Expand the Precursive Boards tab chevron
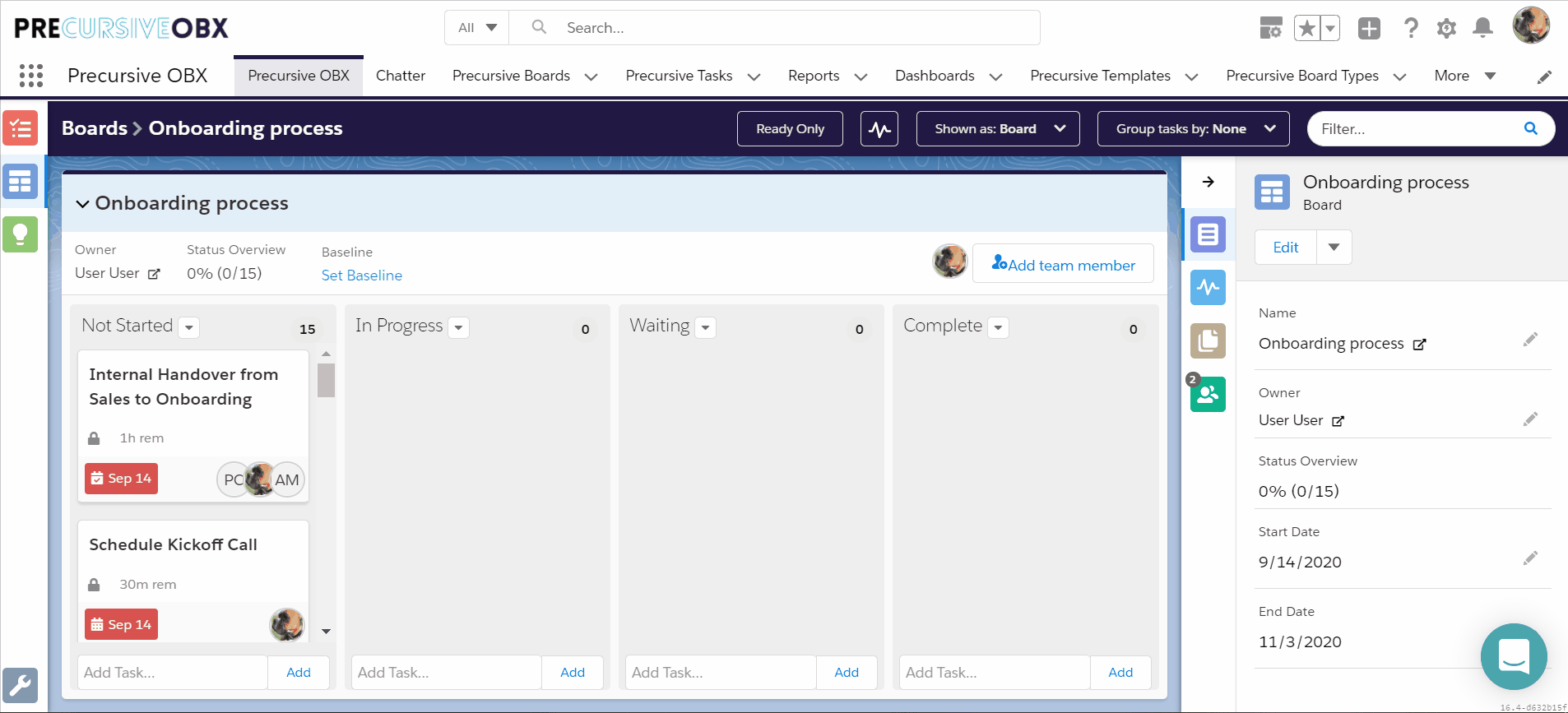The width and height of the screenshot is (1568, 713). (591, 76)
